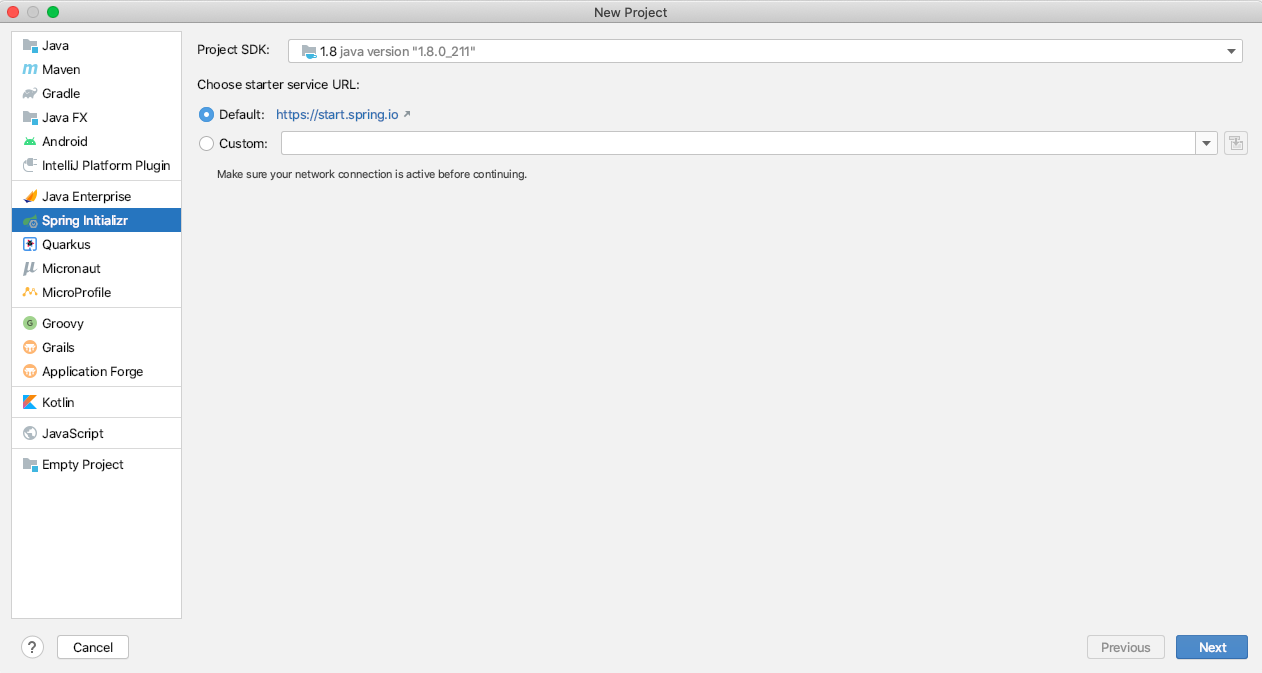This screenshot has height=673, width=1262.
Task: Click the MicroProfile wave icon
Action: [x=30, y=292]
